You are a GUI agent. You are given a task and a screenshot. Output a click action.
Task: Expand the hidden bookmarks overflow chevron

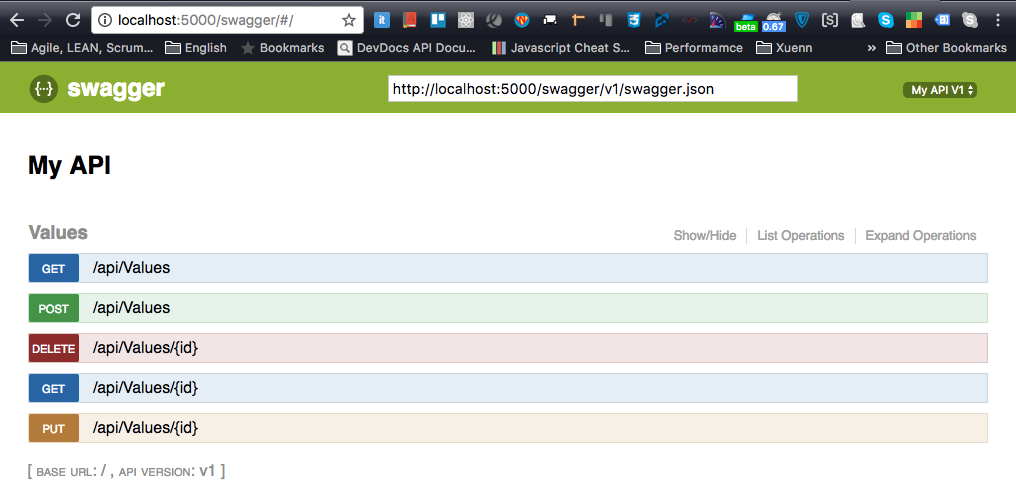(872, 47)
